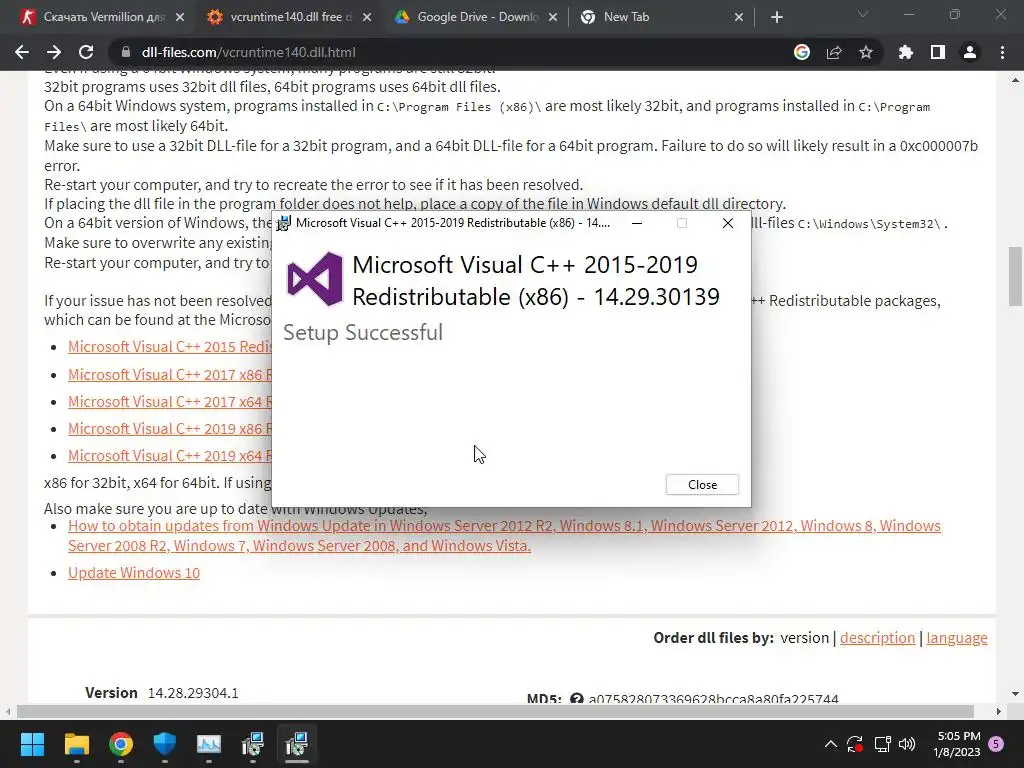Screen dimensions: 1024x768
Task: Open the clock showing 5:05 PM 1/8/2023
Action: 957,744
